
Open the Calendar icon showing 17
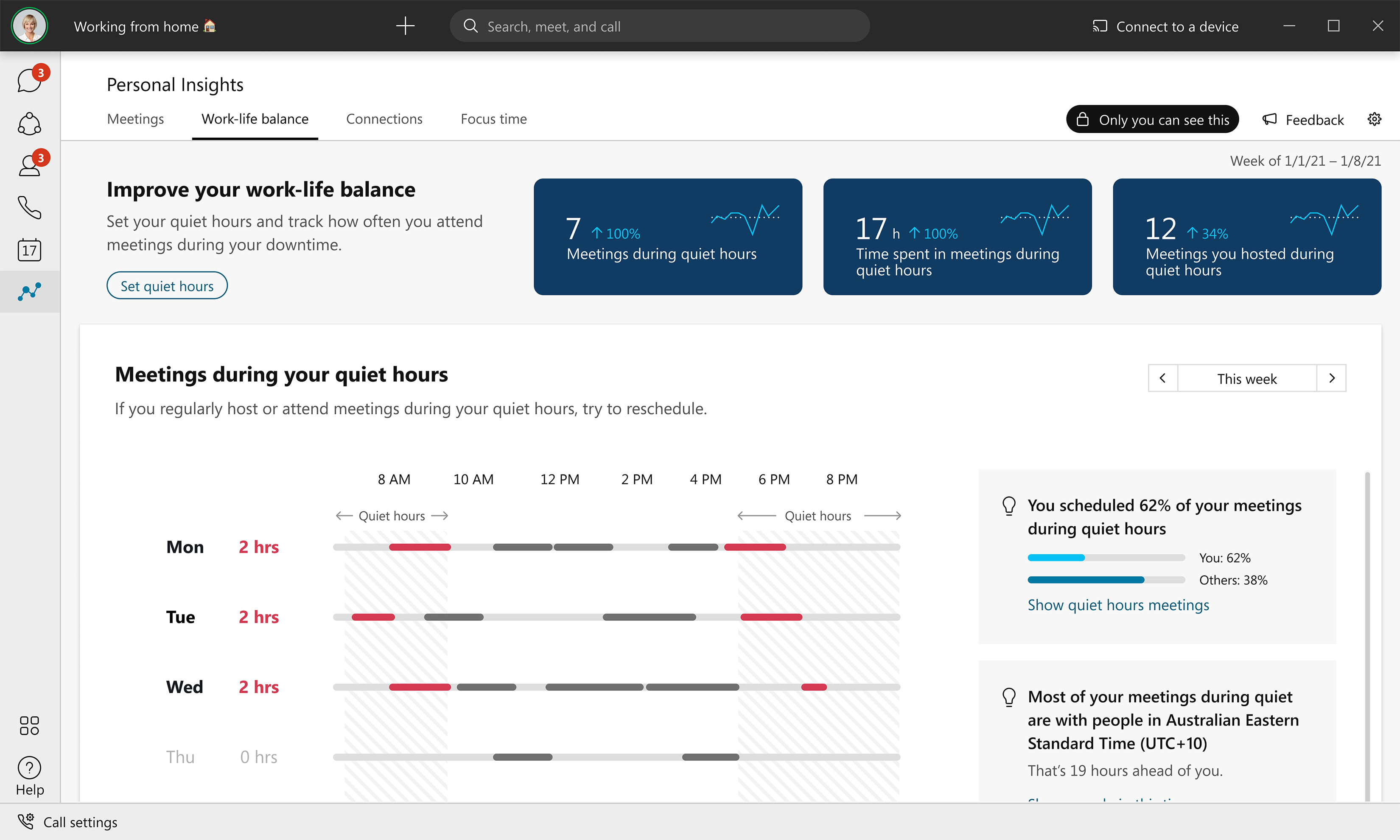(29, 250)
